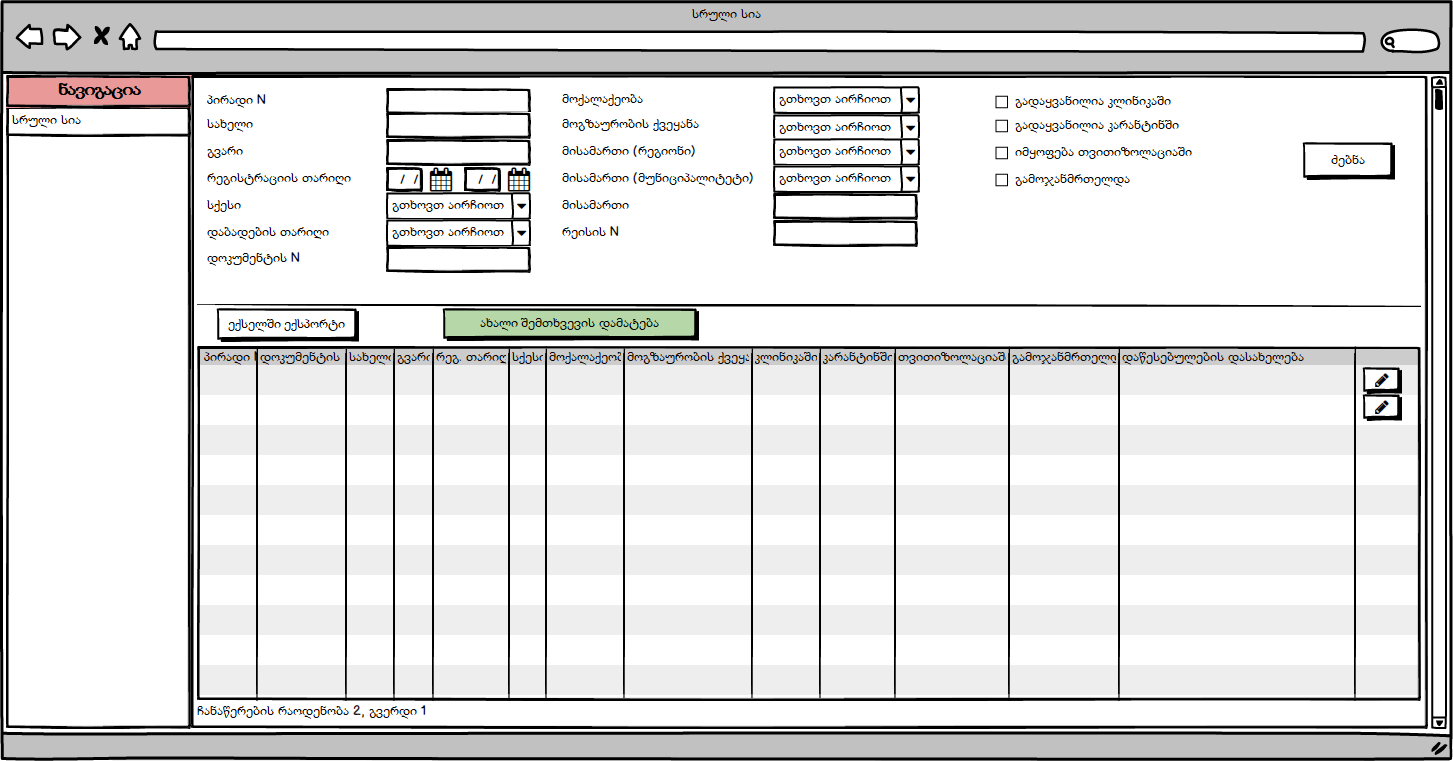Select სრული სია in navigation panel
The height and width of the screenshot is (761, 1453).
point(98,121)
